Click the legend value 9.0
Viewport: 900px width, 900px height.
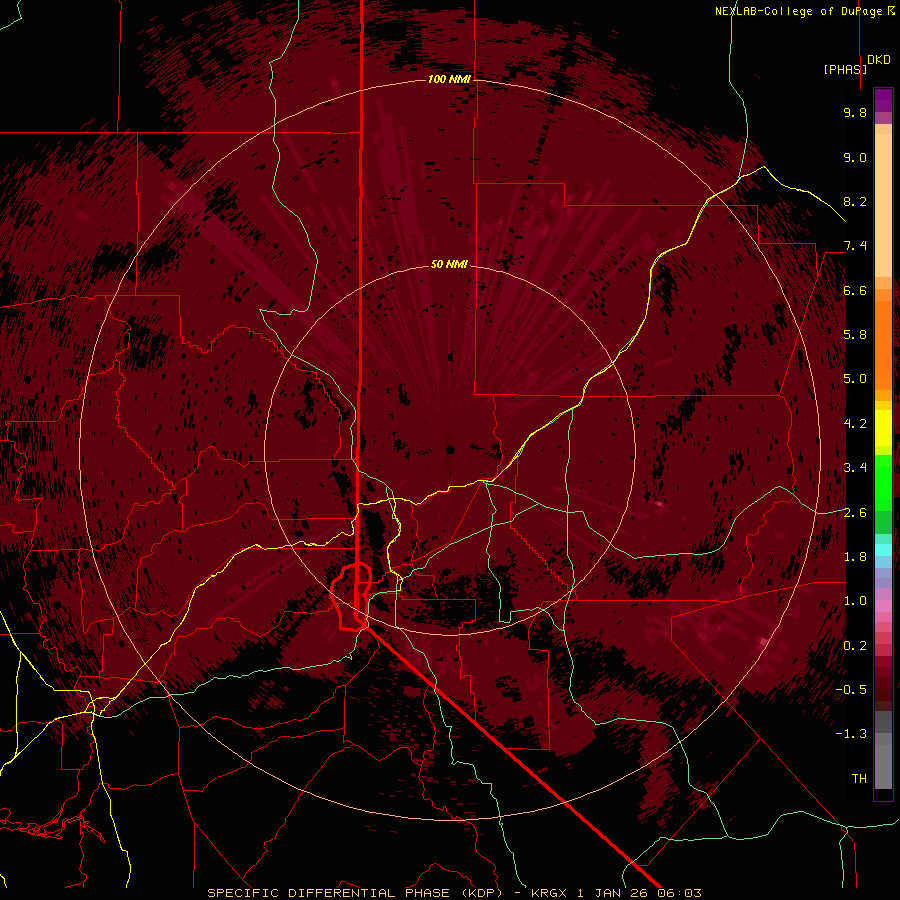(855, 157)
